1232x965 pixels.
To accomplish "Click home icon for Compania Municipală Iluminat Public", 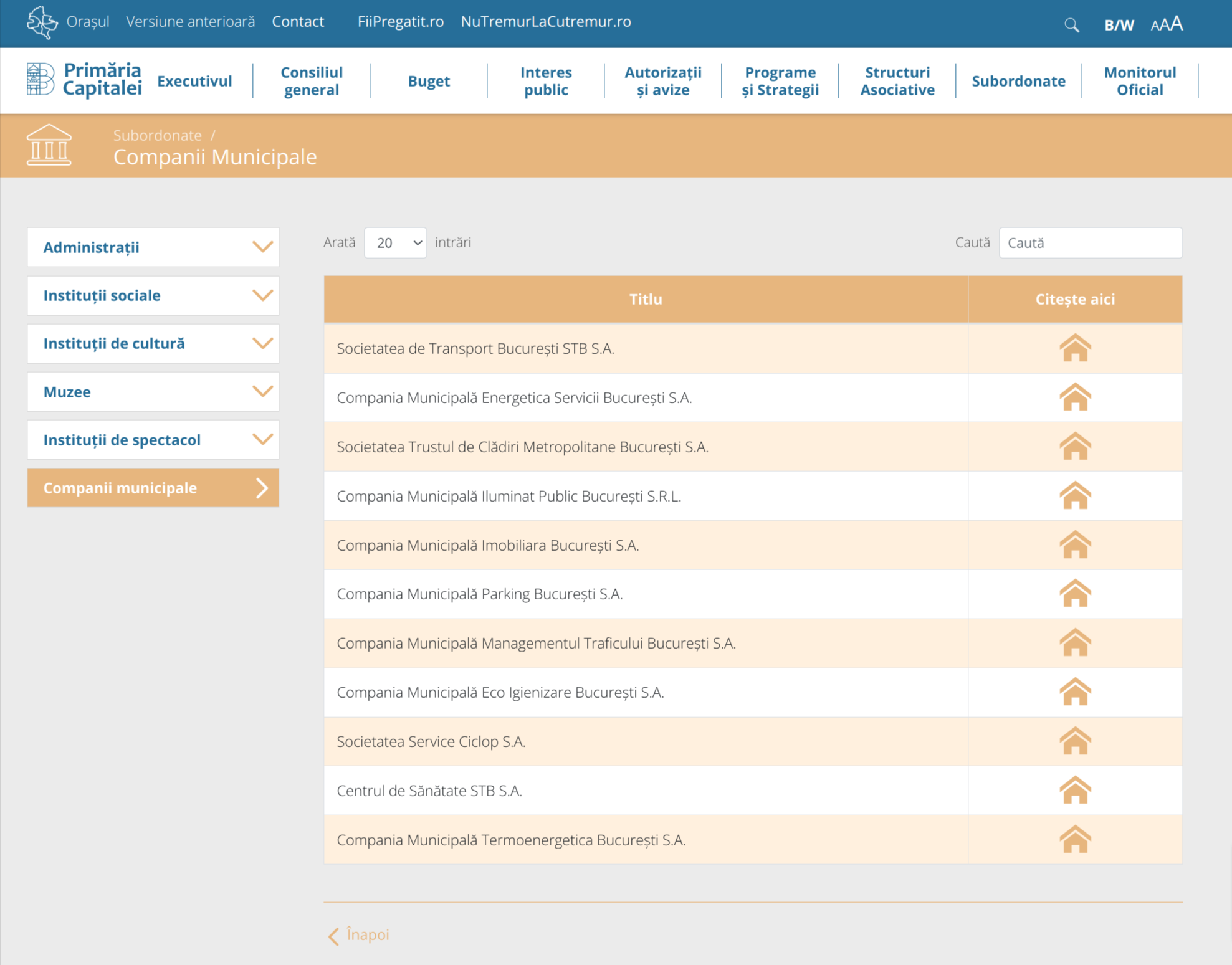I will pos(1074,496).
